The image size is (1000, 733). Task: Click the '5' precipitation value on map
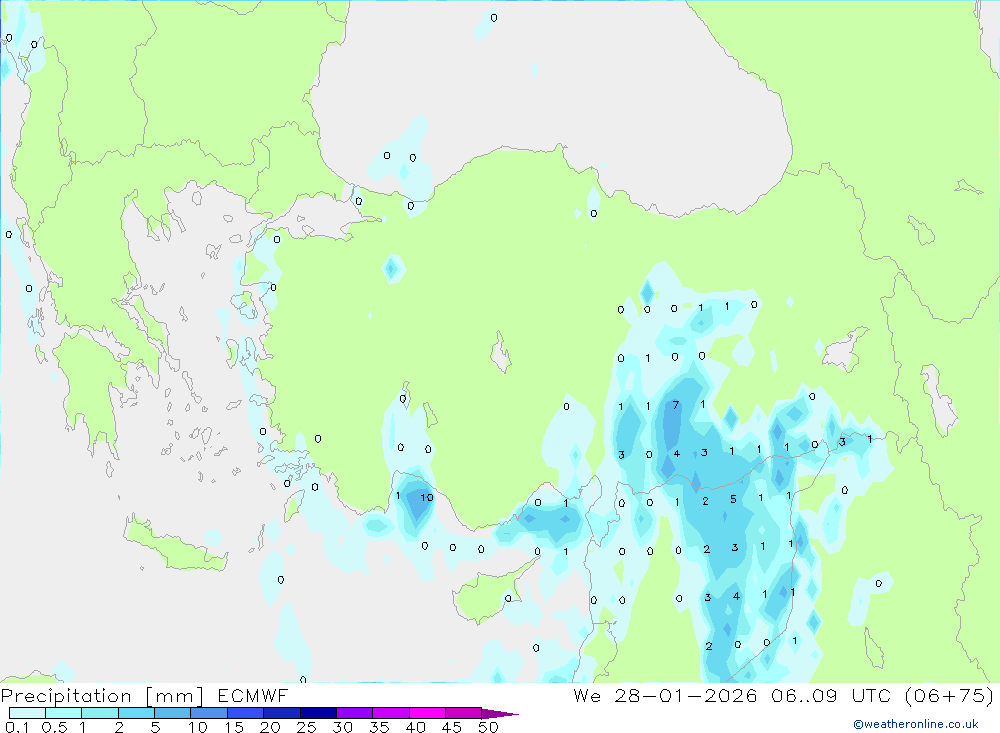pyautogui.click(x=733, y=499)
